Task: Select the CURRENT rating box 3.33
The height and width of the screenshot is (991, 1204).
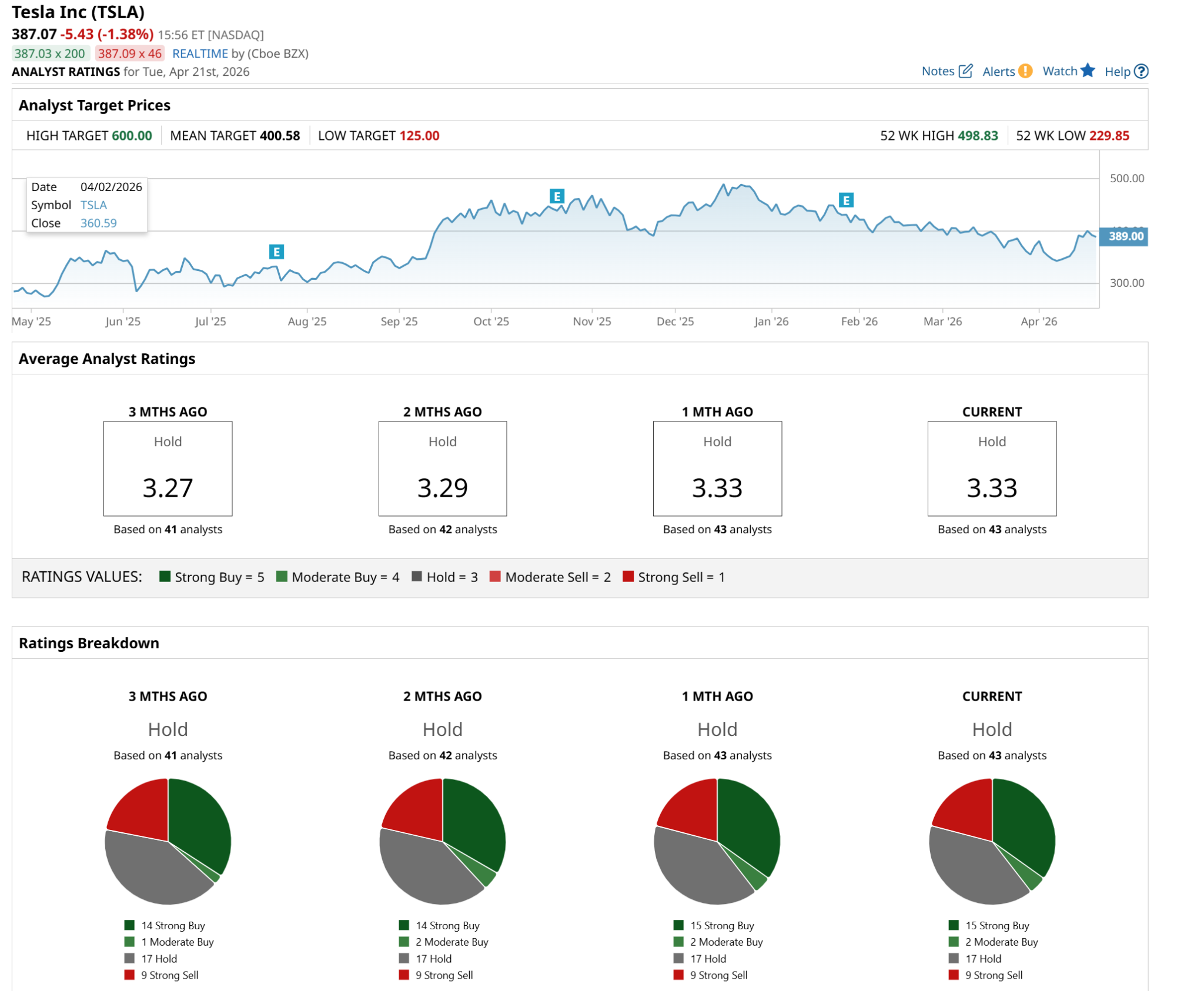Action: 992,468
